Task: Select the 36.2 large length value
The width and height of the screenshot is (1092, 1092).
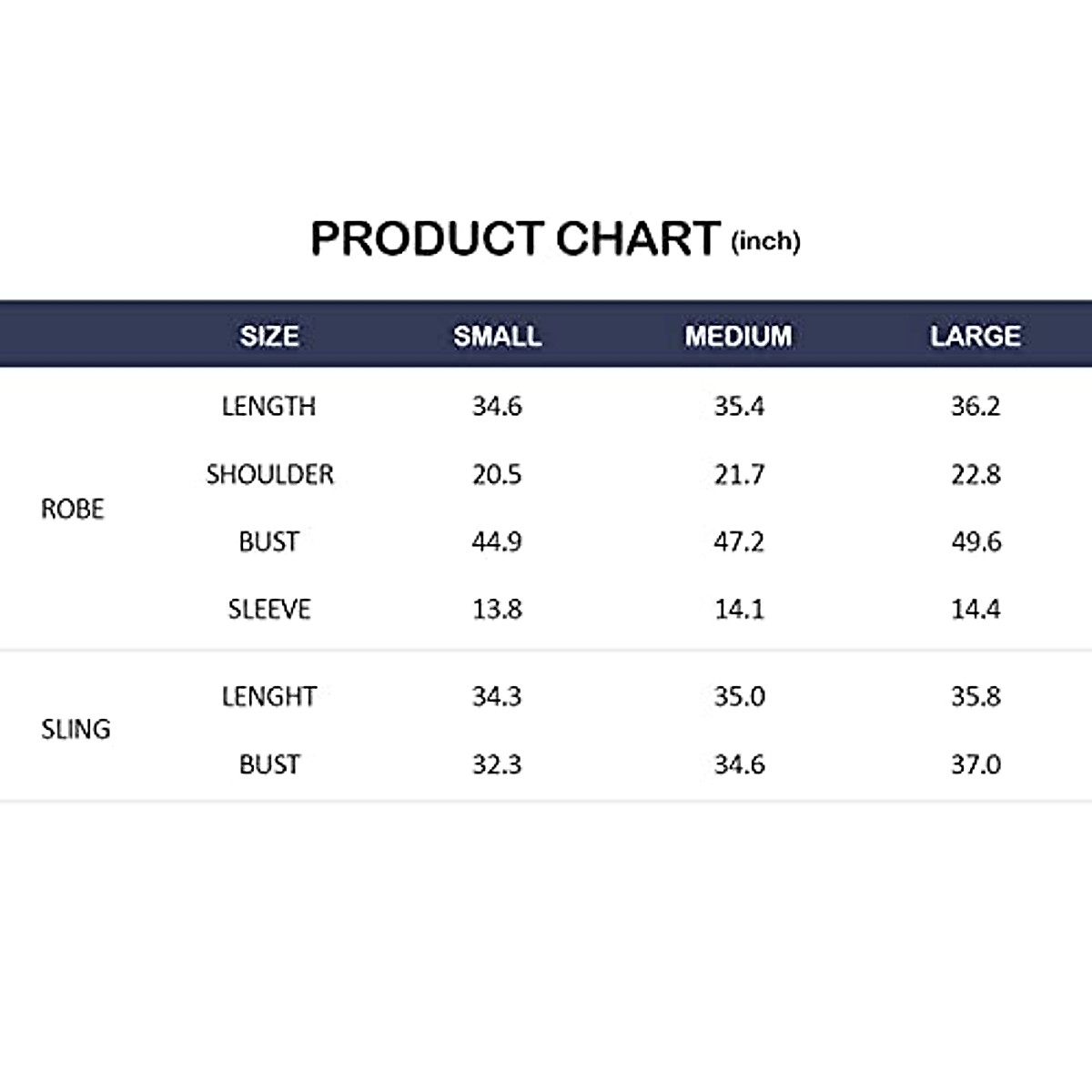Action: coord(976,406)
